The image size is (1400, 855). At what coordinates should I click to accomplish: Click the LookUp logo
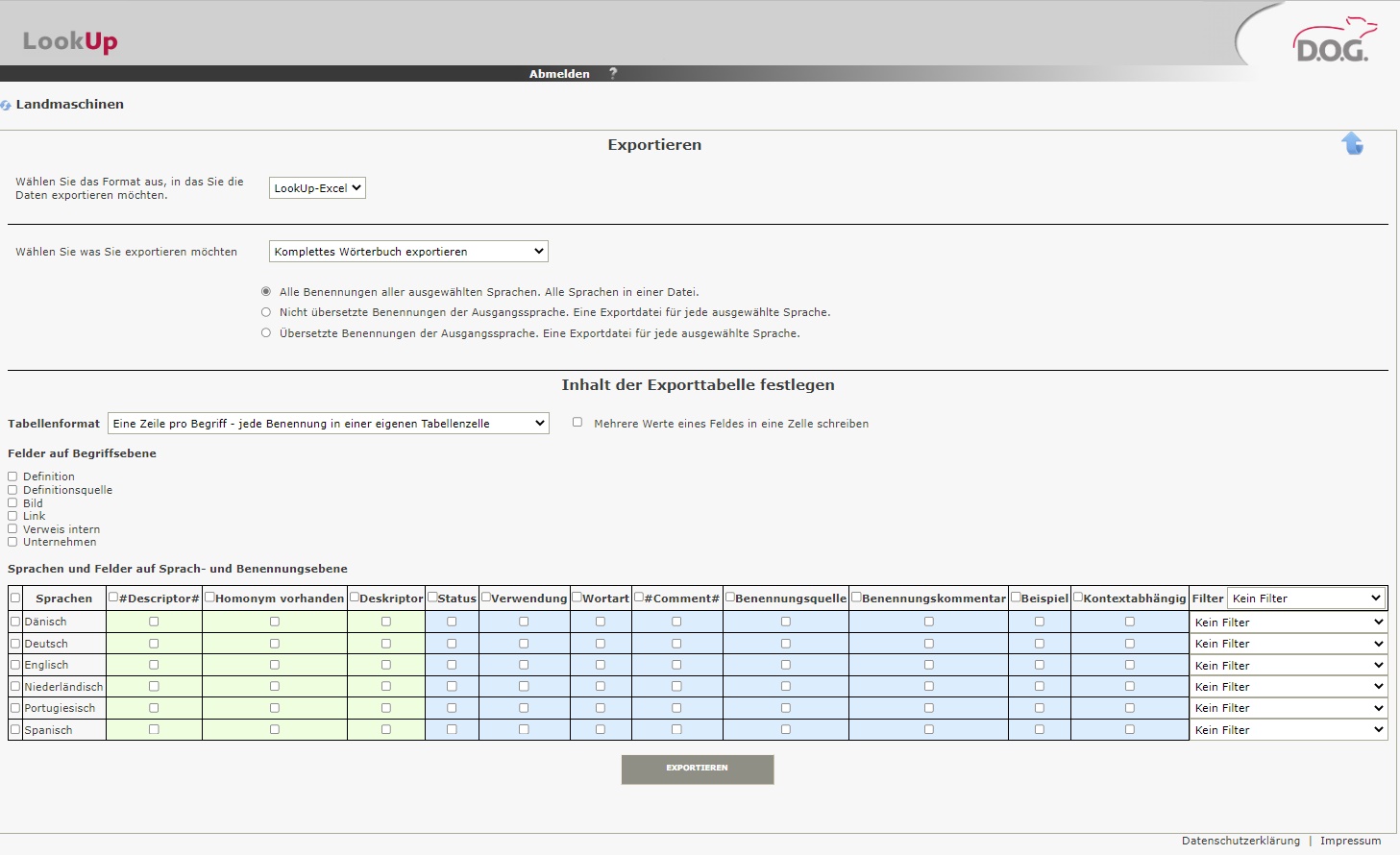click(70, 41)
